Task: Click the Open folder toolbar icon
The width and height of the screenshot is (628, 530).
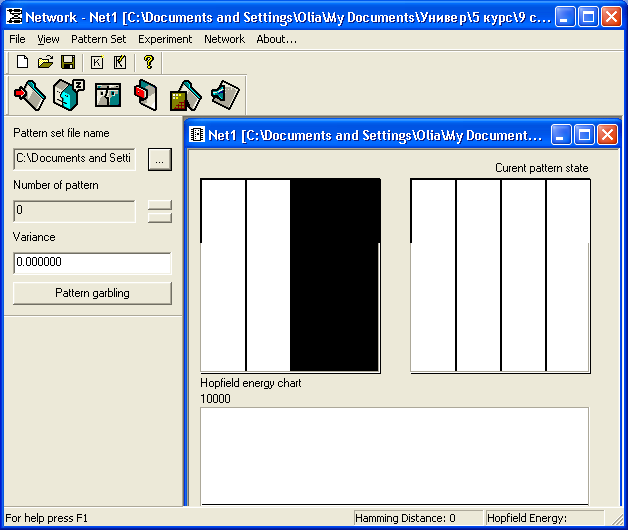Action: point(45,62)
